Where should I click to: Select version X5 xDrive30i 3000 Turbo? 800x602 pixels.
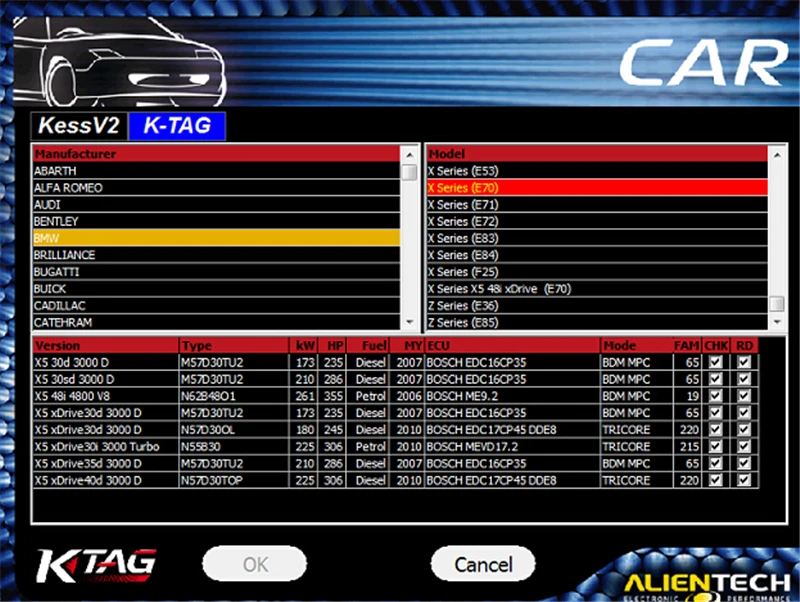[x=106, y=446]
